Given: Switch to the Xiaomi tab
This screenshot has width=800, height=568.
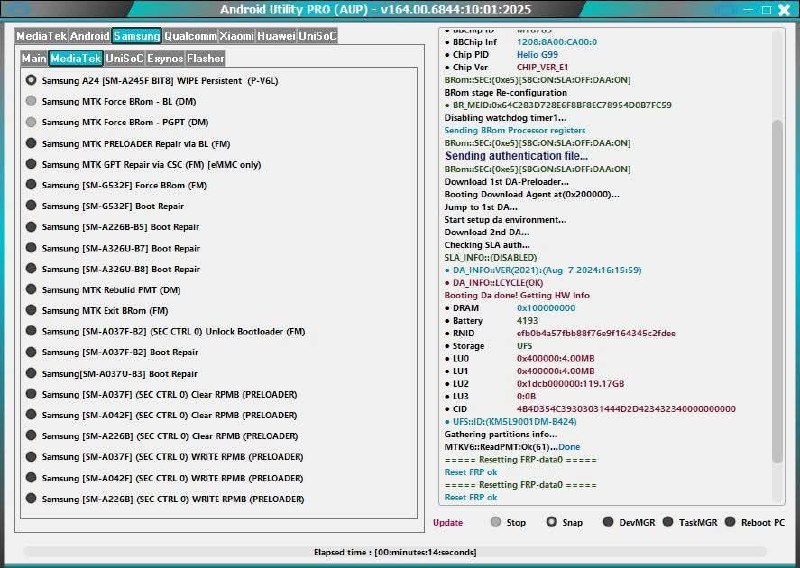Looking at the screenshot, I should click(237, 36).
